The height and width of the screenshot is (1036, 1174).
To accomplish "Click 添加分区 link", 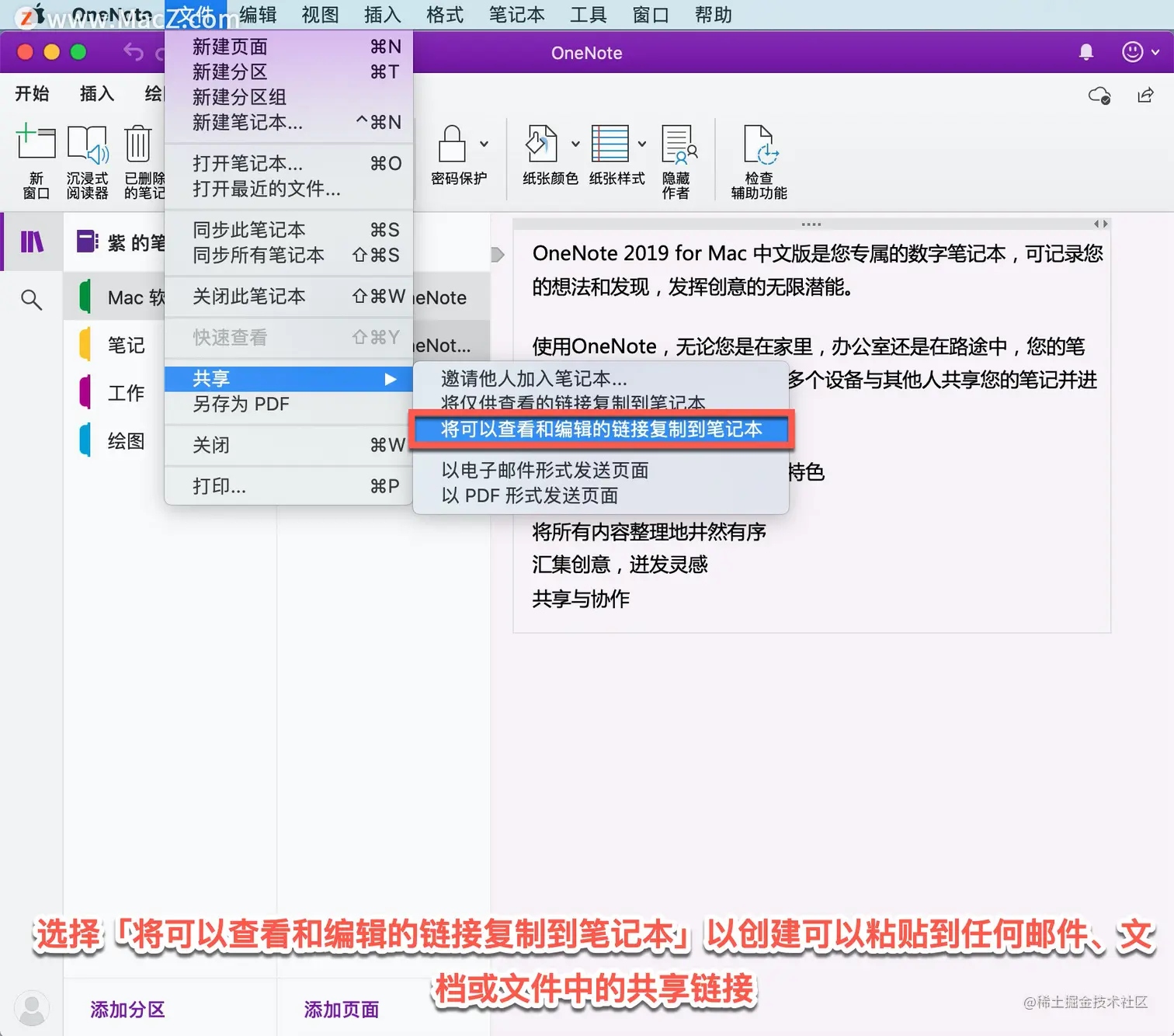I will [127, 1010].
